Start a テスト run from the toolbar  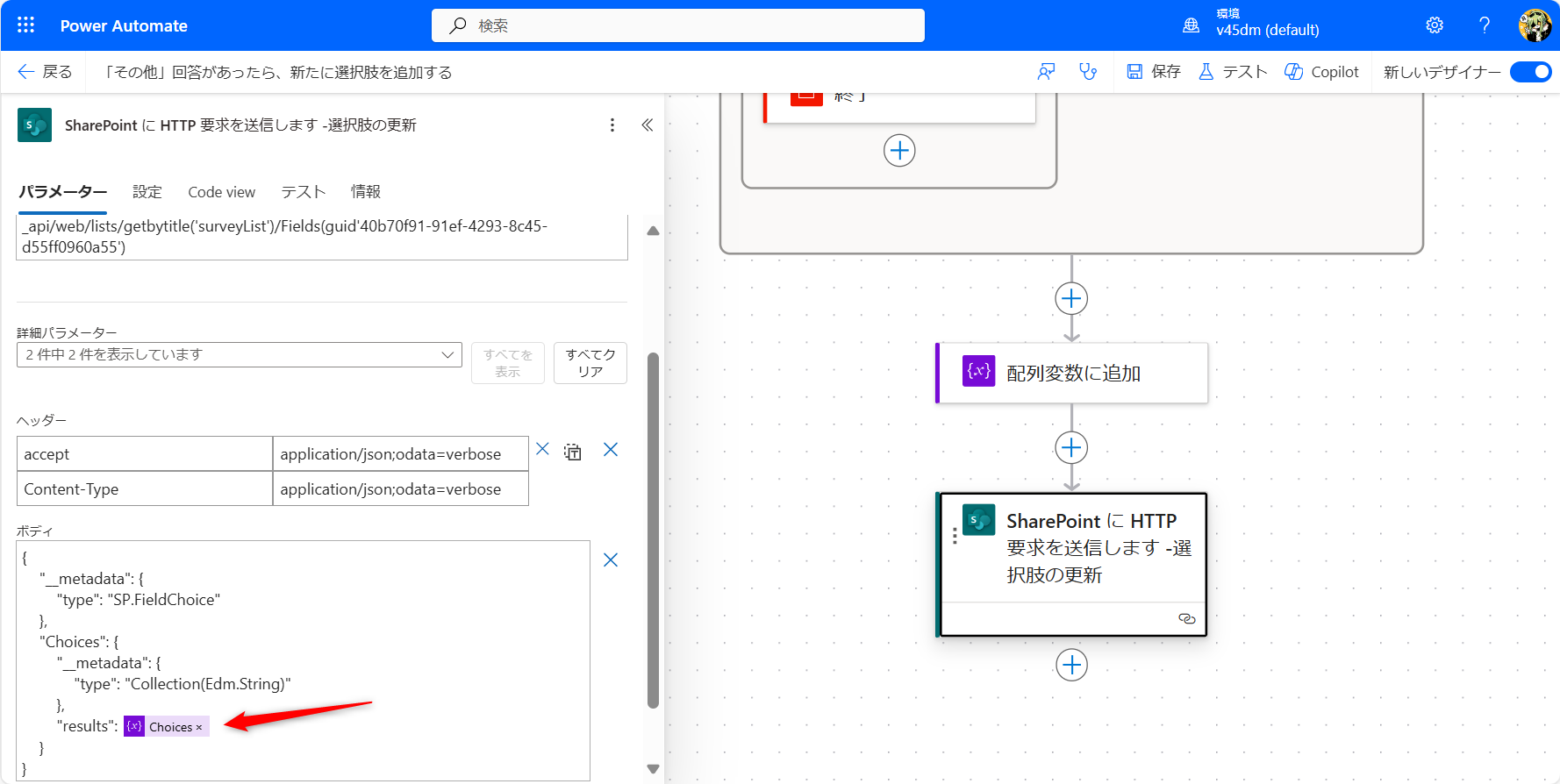(1233, 72)
